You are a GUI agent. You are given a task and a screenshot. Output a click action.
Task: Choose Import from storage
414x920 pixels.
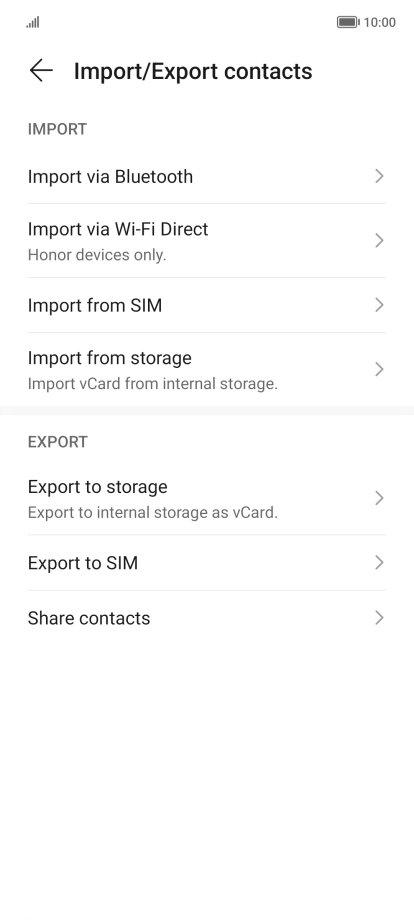[x=207, y=369]
